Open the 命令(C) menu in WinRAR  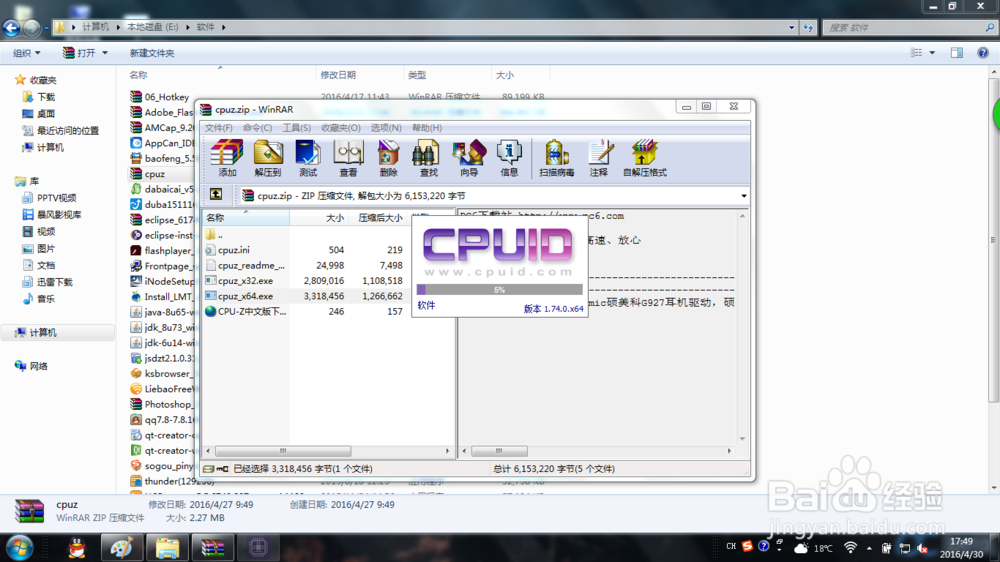(x=258, y=128)
